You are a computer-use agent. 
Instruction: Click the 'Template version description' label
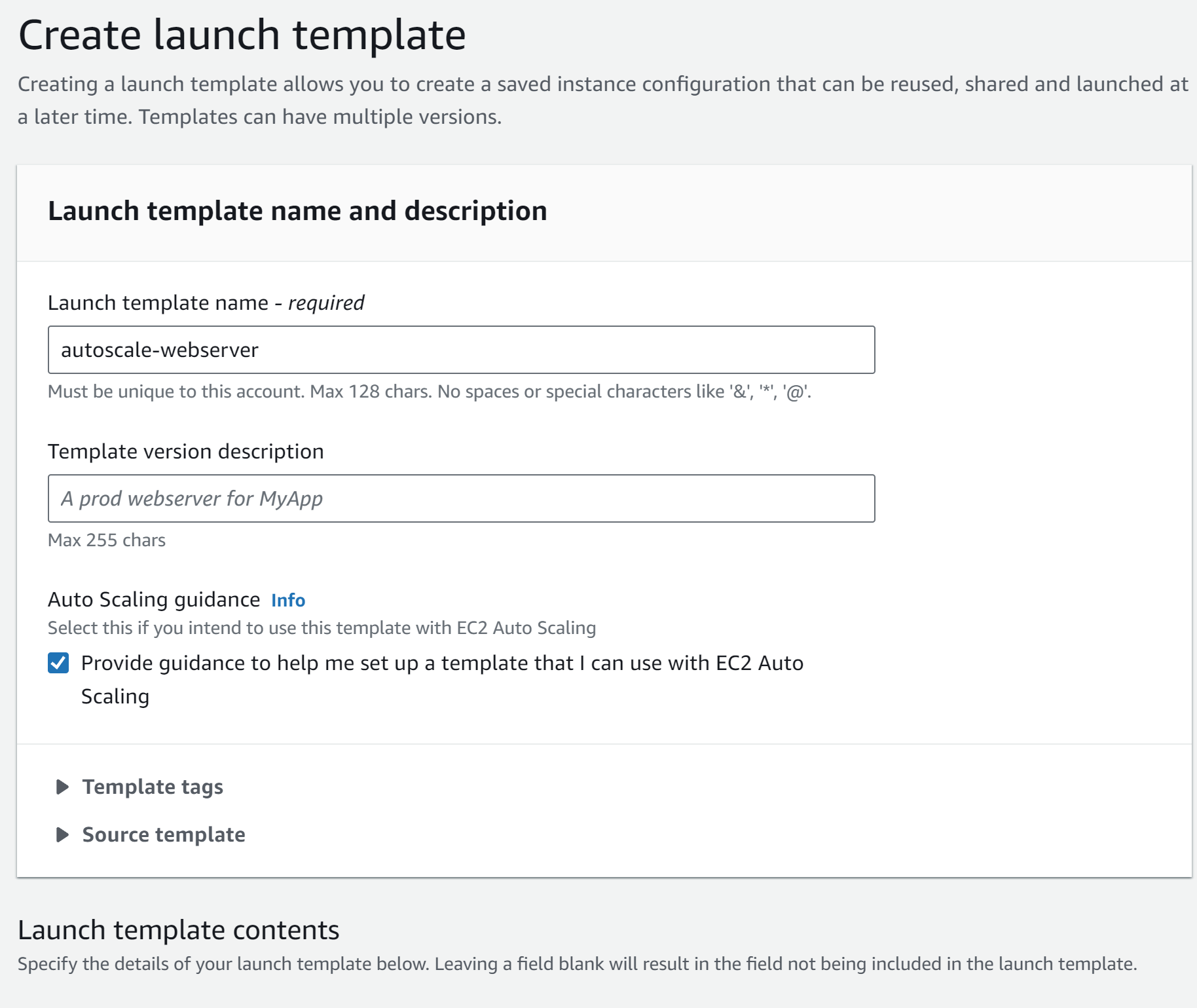[x=186, y=451]
